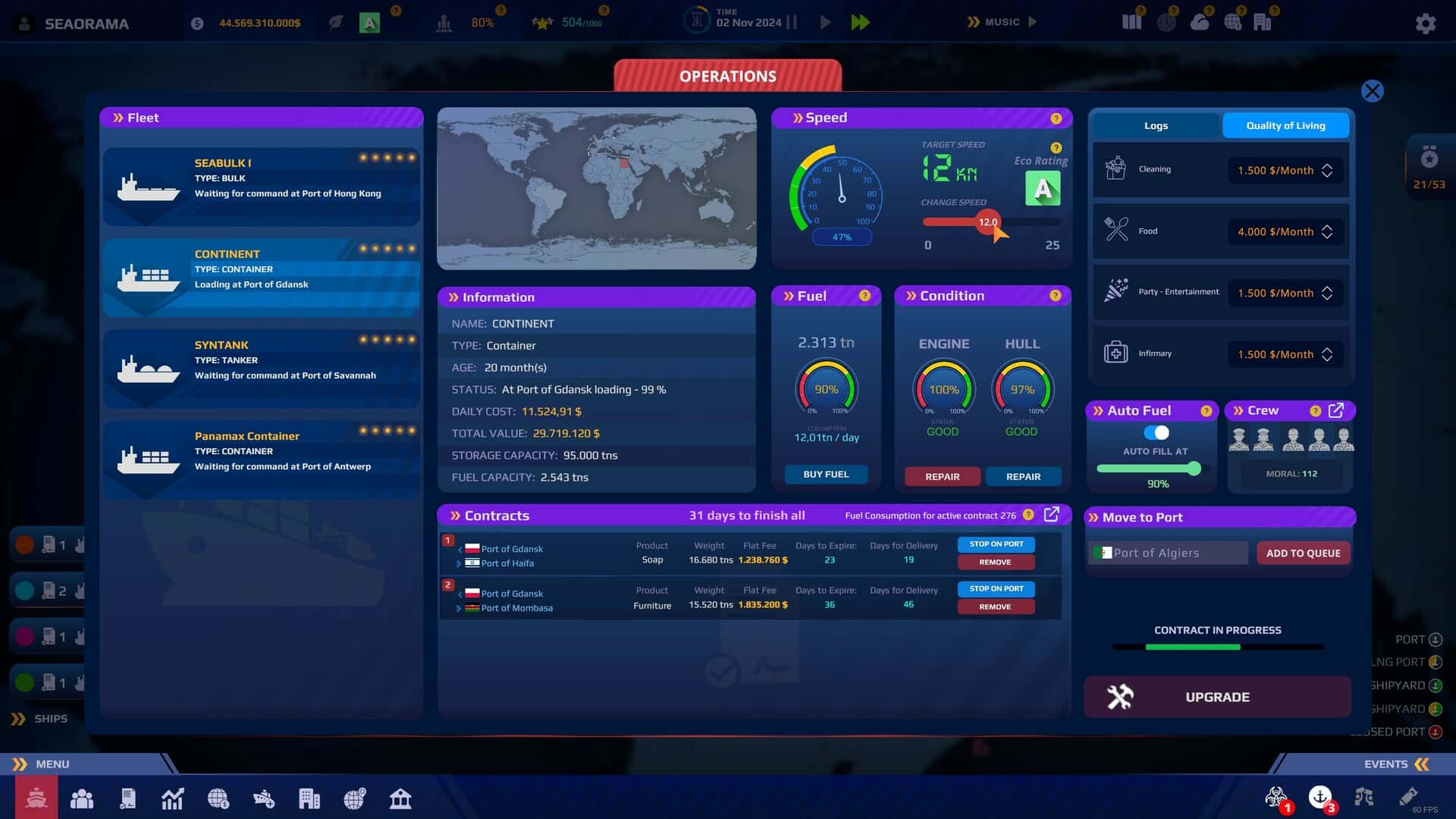Pause the game time
Viewport: 1456px width, 819px height.
792,22
